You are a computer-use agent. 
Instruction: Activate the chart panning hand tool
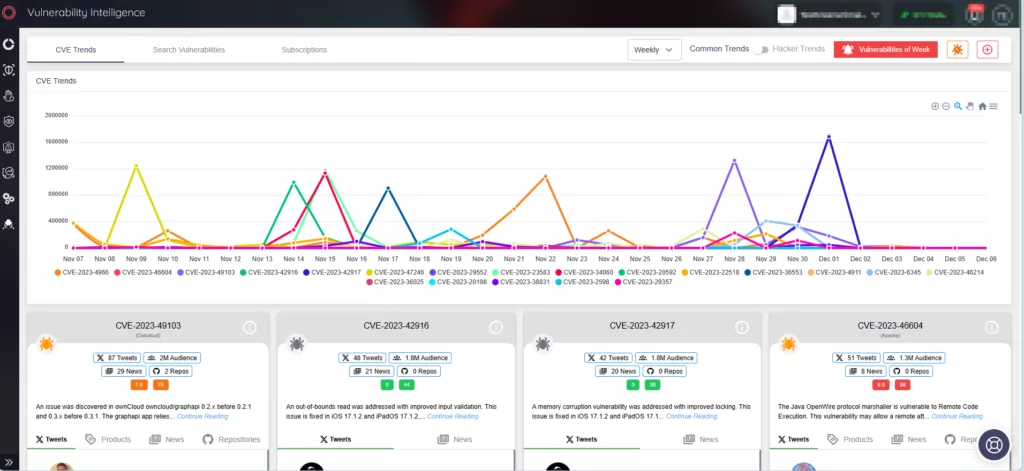coord(970,106)
